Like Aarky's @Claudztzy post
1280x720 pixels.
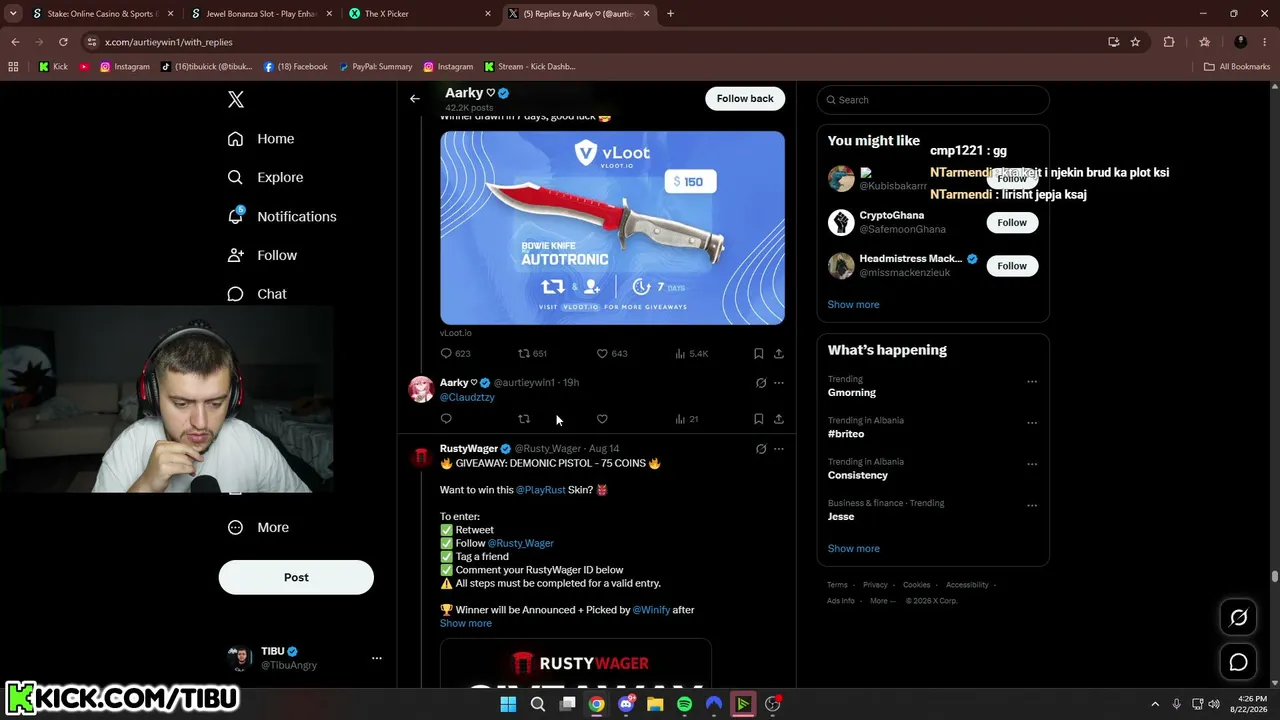point(602,419)
